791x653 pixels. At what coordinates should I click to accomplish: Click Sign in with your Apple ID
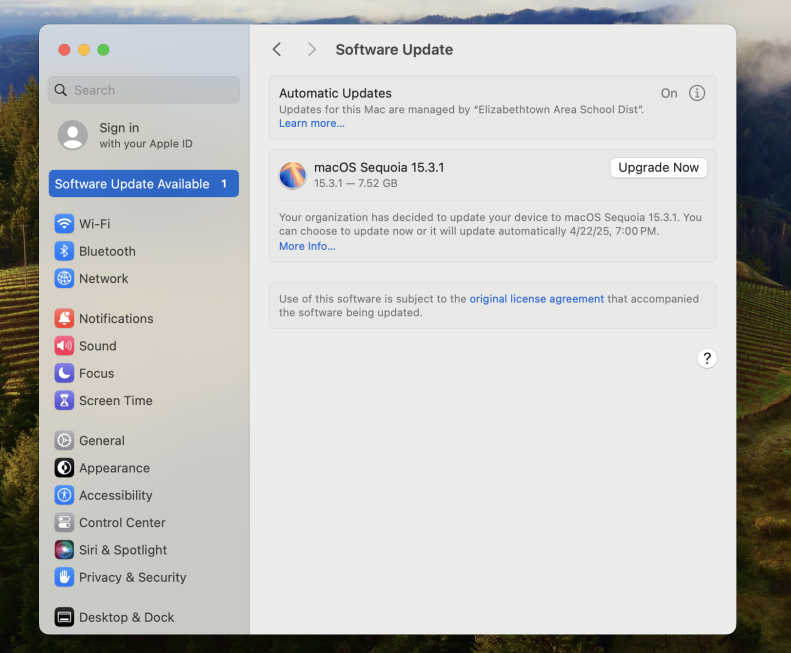145,135
